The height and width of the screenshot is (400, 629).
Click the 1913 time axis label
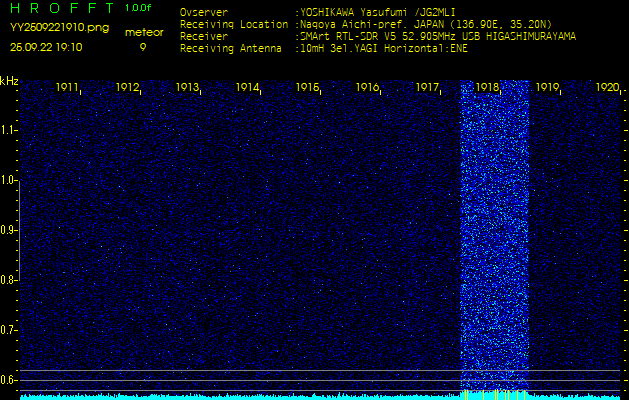(x=187, y=87)
